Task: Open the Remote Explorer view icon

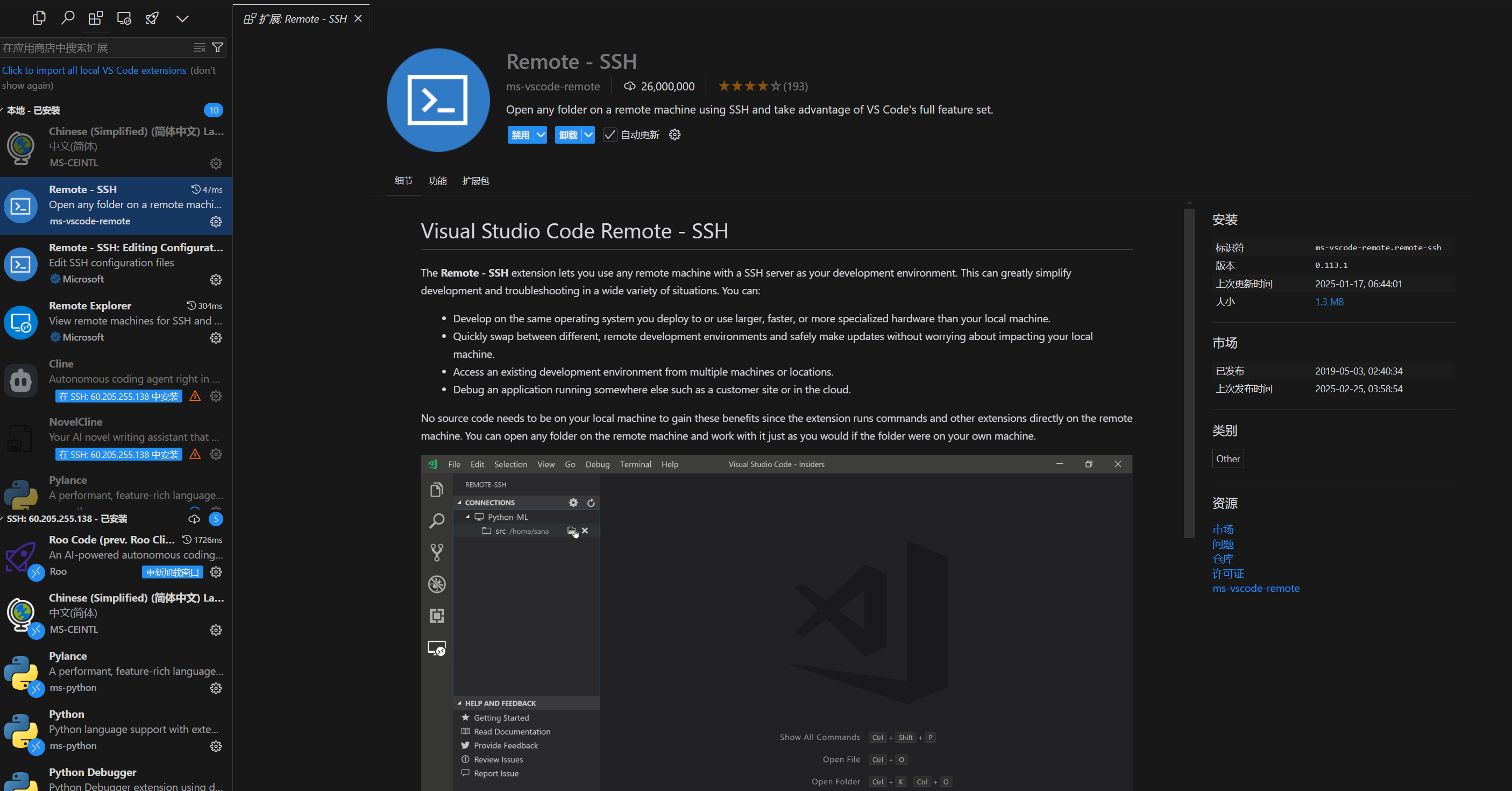Action: (124, 18)
